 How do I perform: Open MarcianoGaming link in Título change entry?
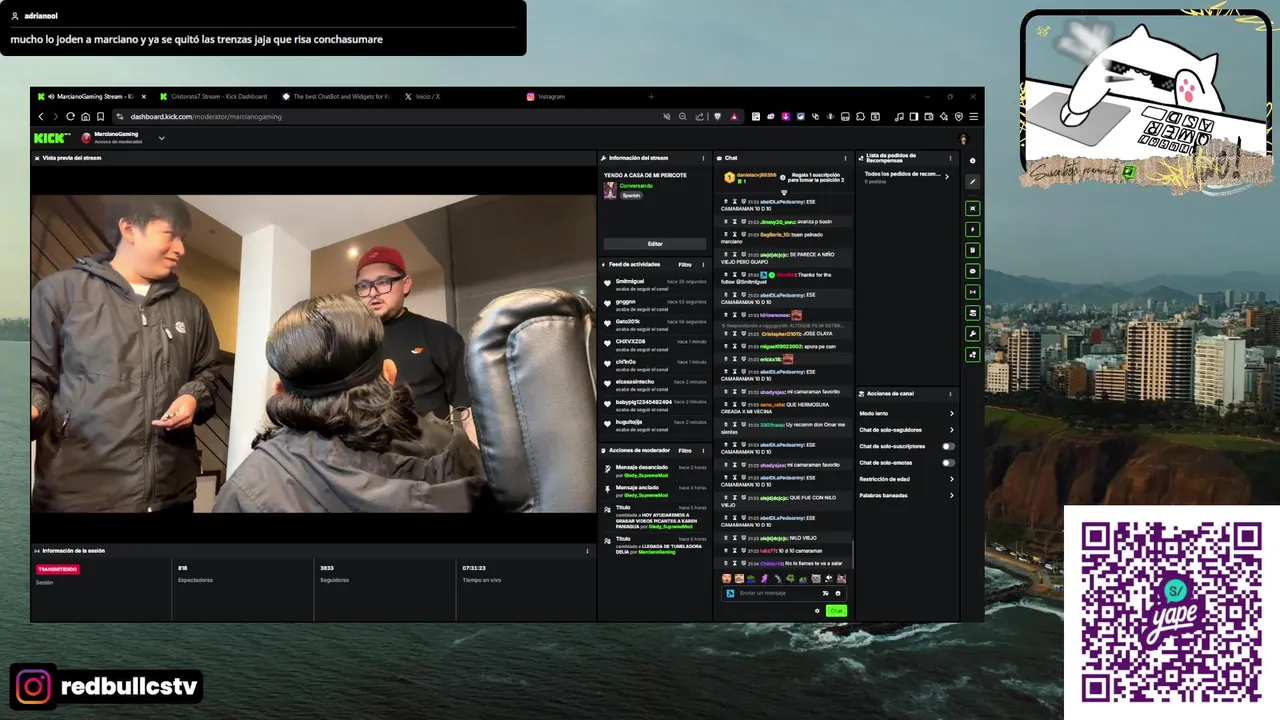point(657,552)
